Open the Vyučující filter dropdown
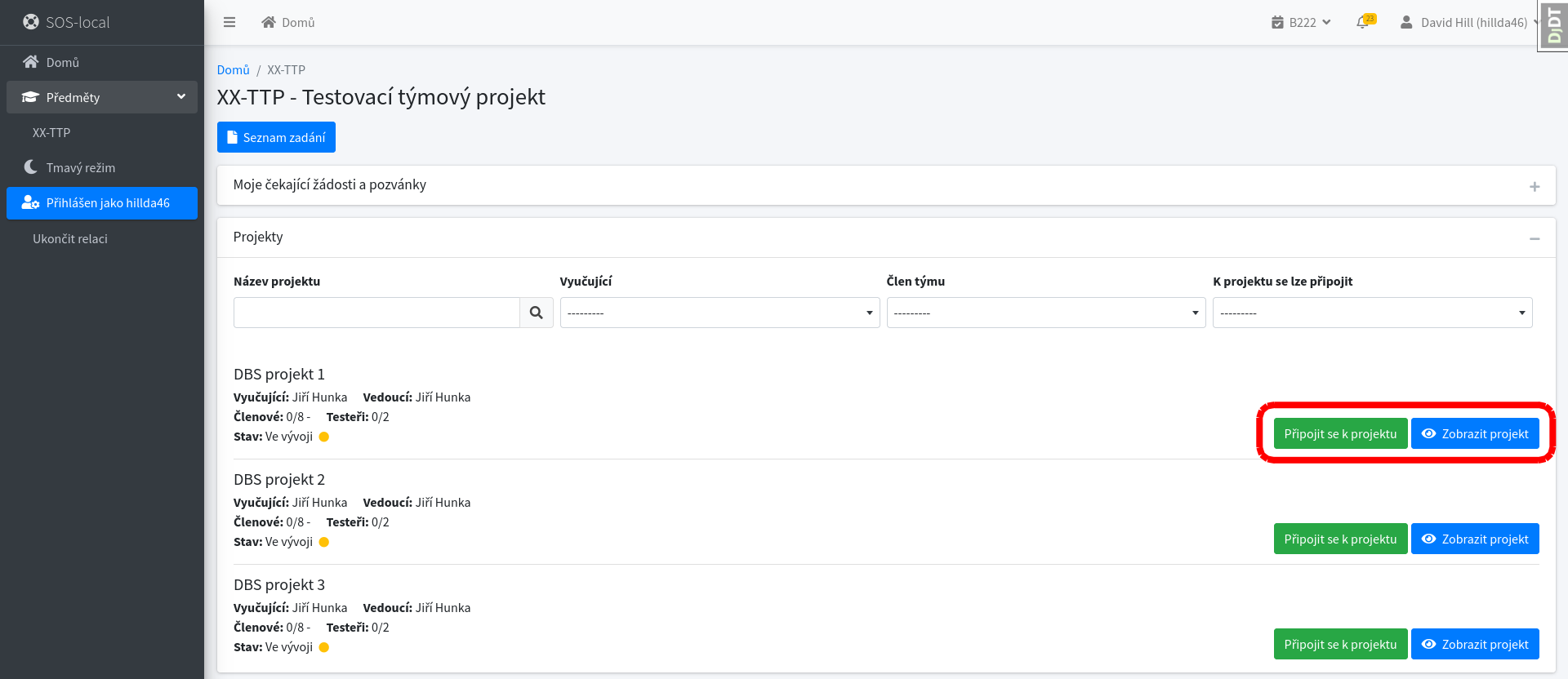 pyautogui.click(x=719, y=313)
